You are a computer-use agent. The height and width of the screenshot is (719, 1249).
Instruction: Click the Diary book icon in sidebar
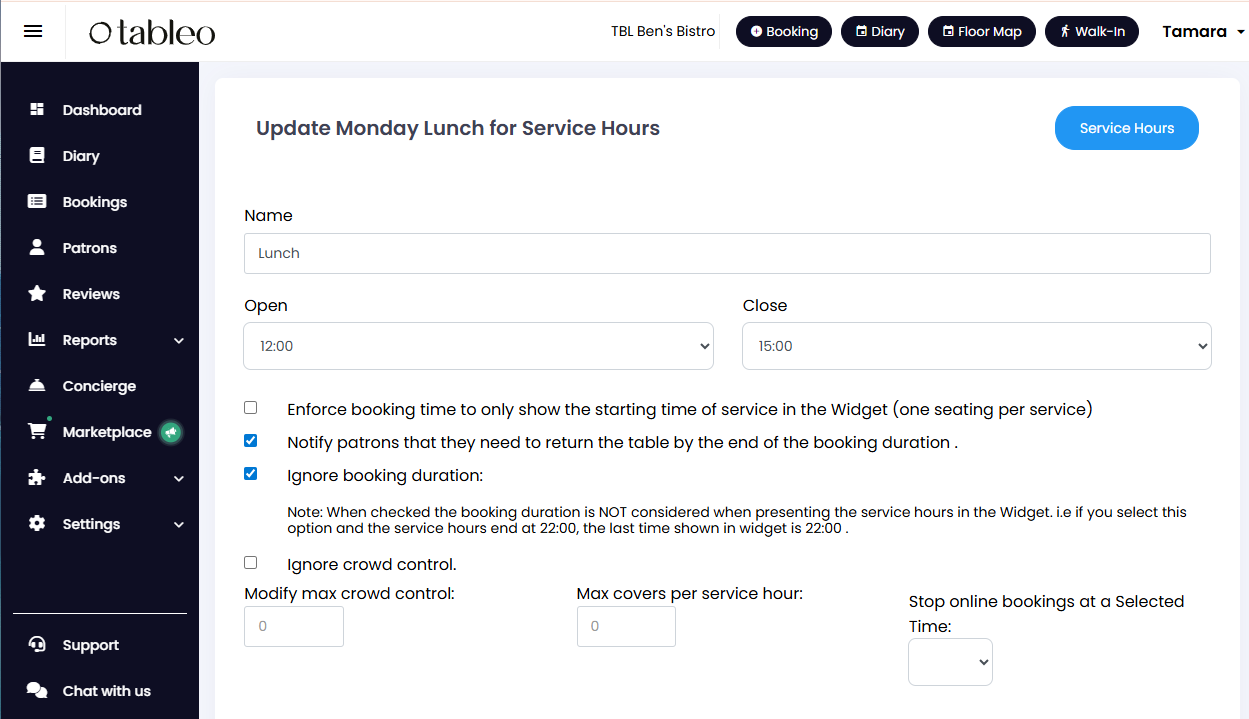37,156
